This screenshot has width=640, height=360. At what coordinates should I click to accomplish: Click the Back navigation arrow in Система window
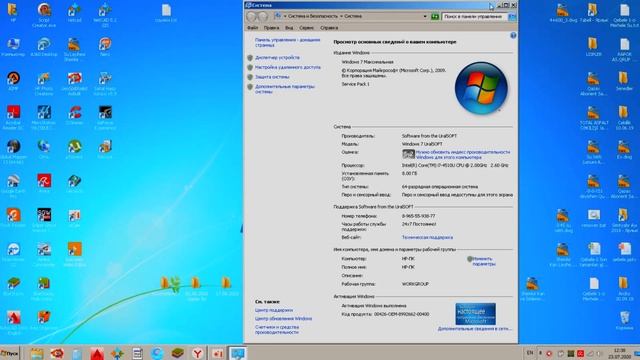click(x=251, y=17)
